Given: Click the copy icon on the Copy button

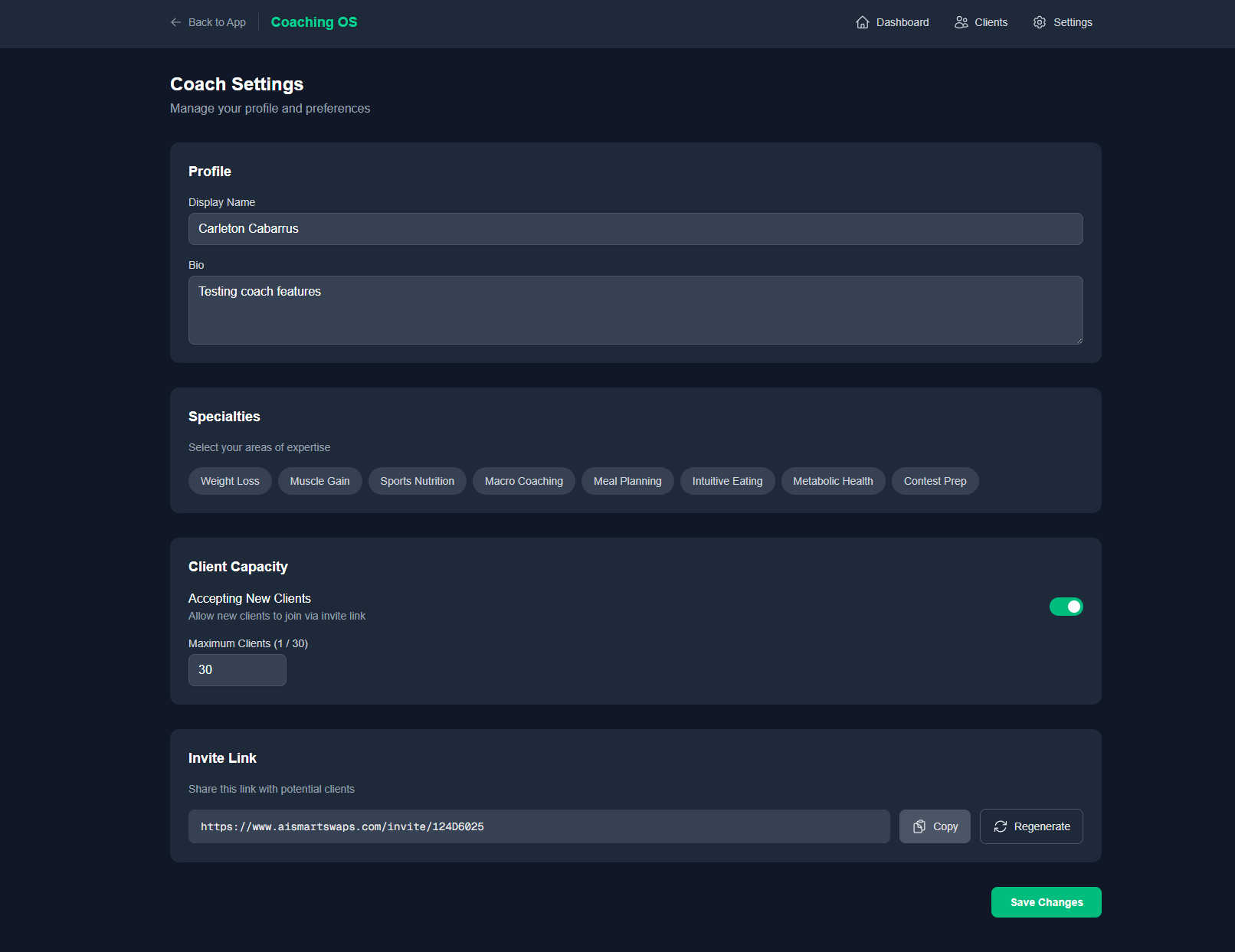Looking at the screenshot, I should 919,826.
